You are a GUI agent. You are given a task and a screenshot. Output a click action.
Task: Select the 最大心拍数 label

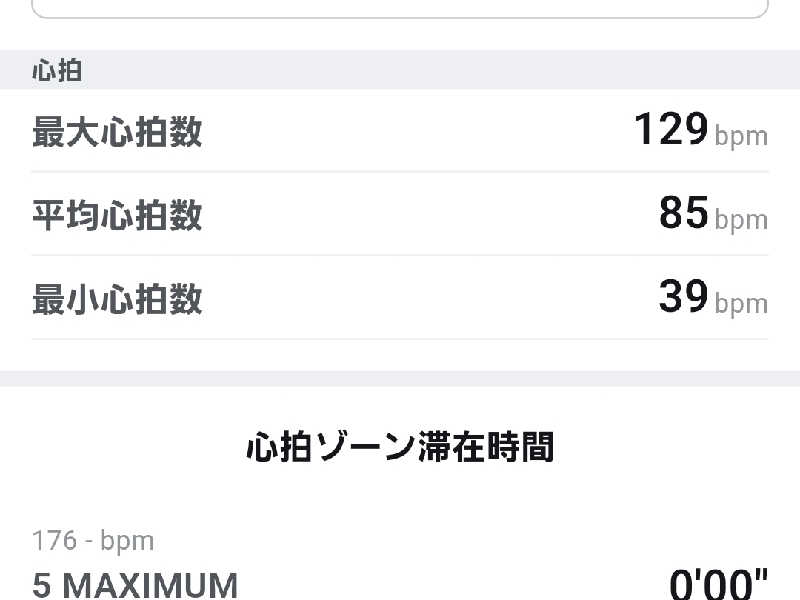117,132
